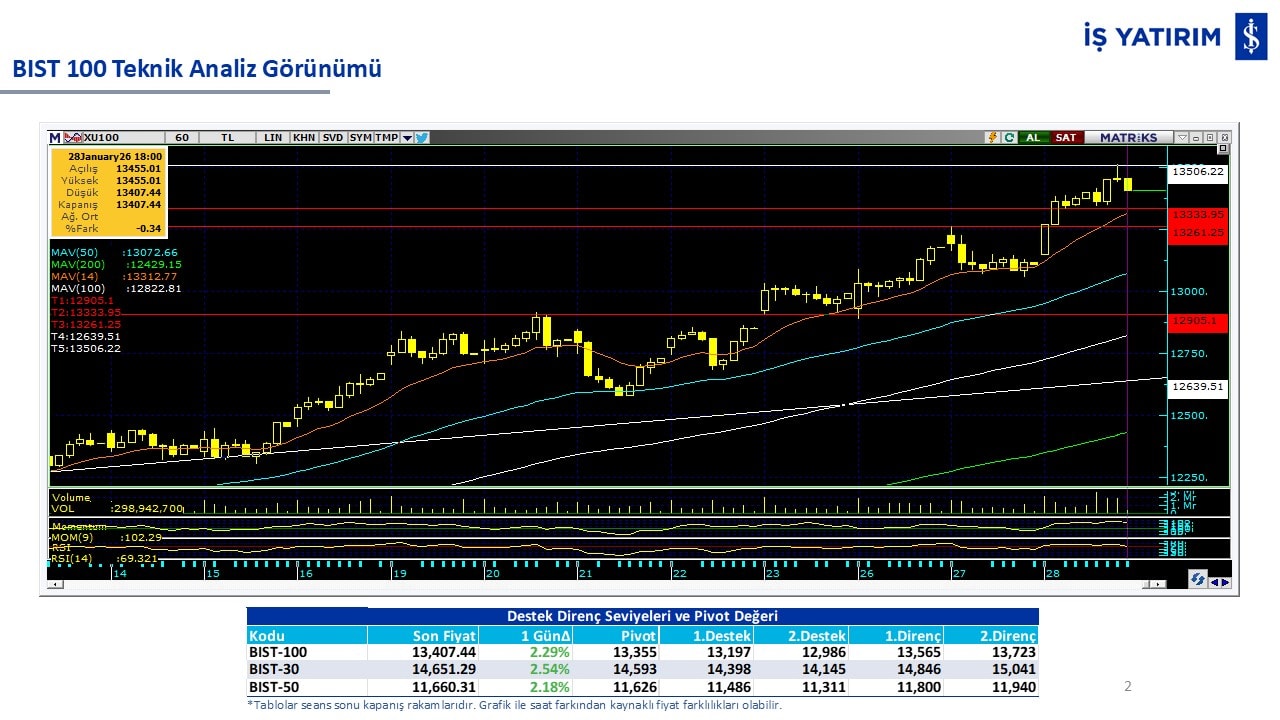Click the XU100 symbol field
Screen dimensions: 1280x720
coord(102,138)
